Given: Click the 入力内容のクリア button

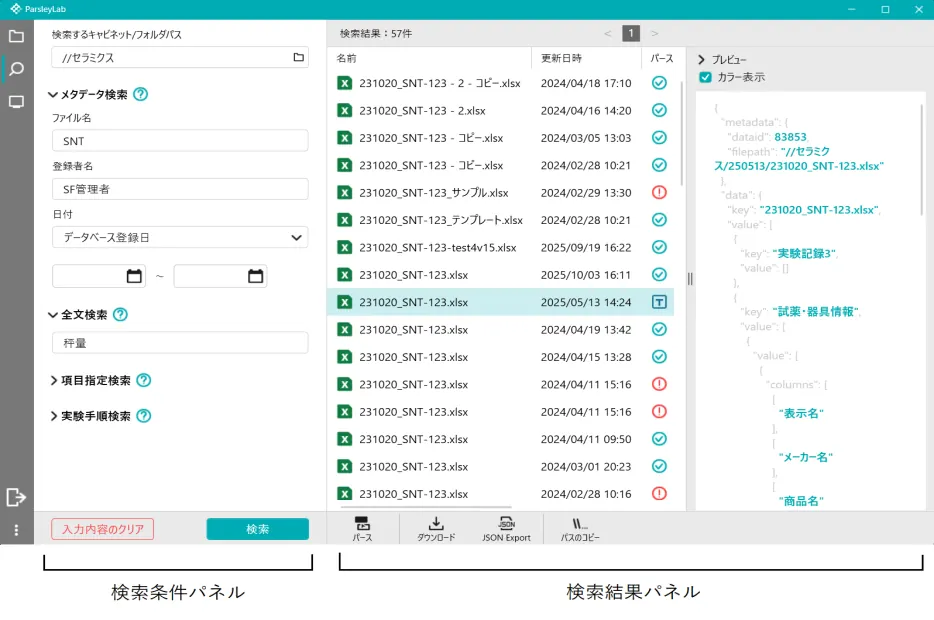Looking at the screenshot, I should coord(102,529).
